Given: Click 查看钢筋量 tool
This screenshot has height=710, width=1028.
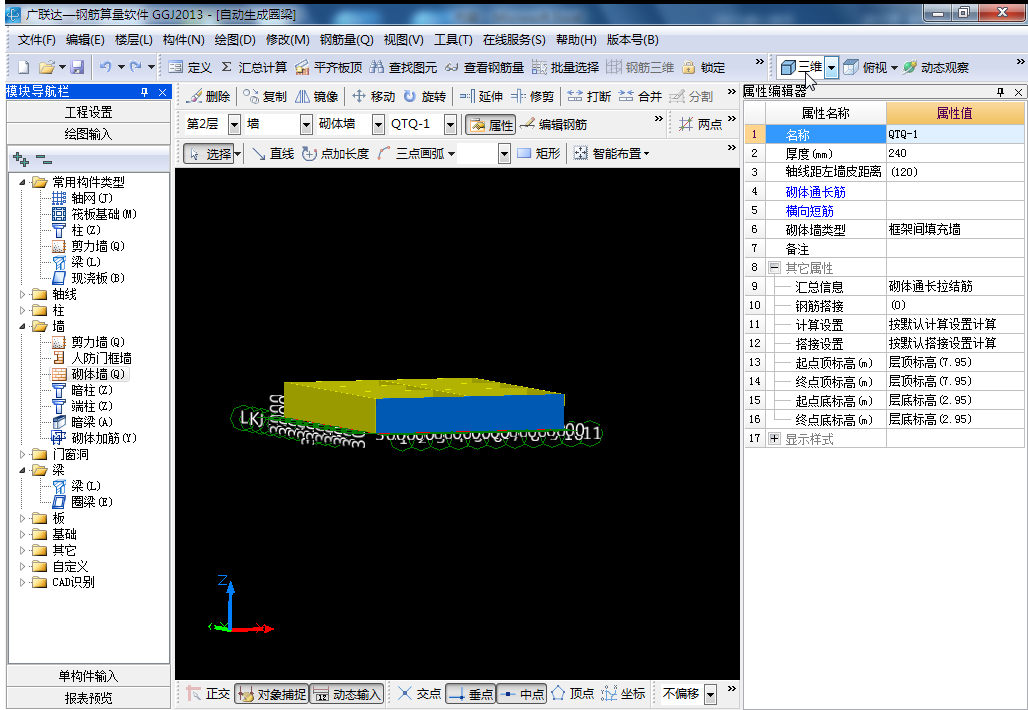Looking at the screenshot, I should click(484, 68).
